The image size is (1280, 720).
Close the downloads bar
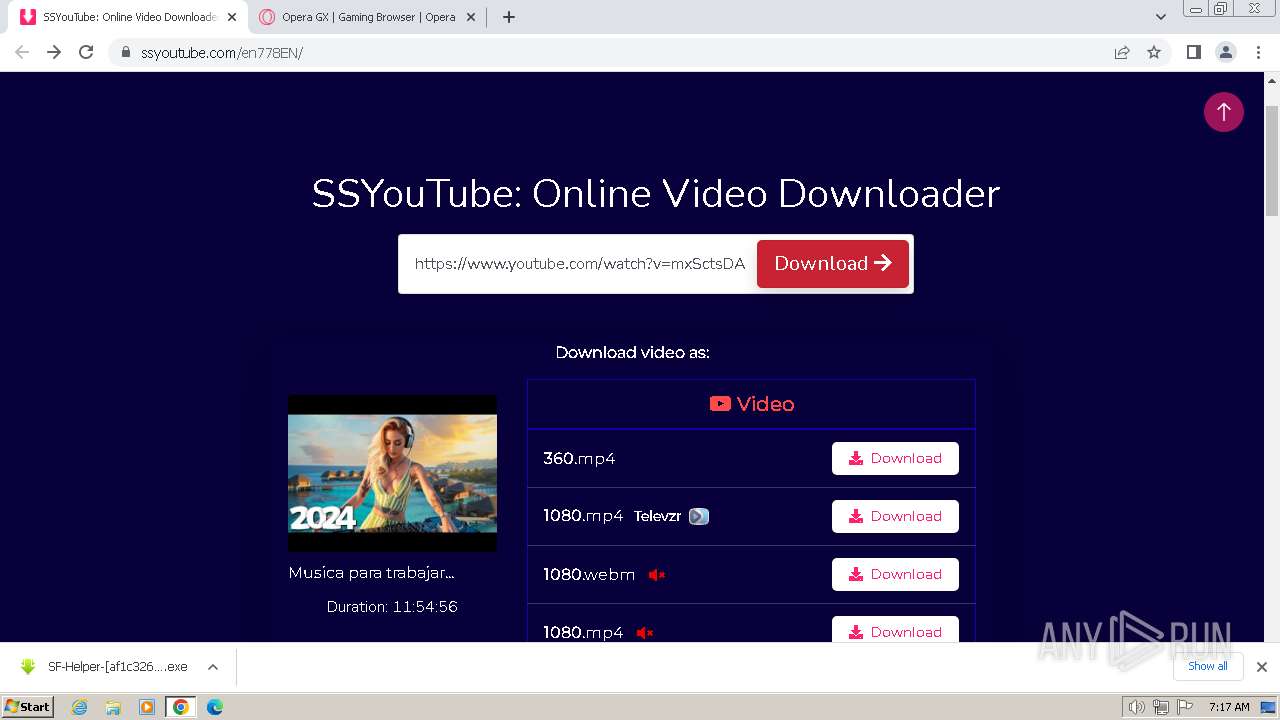[1262, 667]
